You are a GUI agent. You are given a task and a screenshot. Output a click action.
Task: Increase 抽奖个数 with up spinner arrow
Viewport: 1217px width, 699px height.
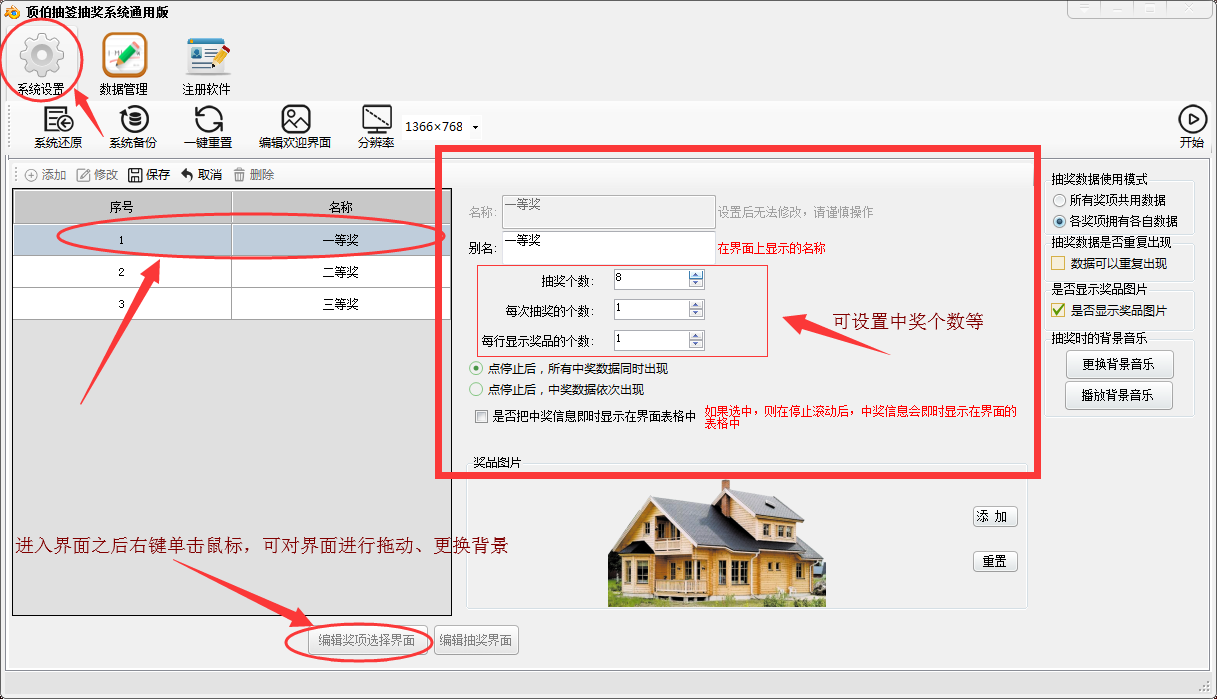click(696, 275)
